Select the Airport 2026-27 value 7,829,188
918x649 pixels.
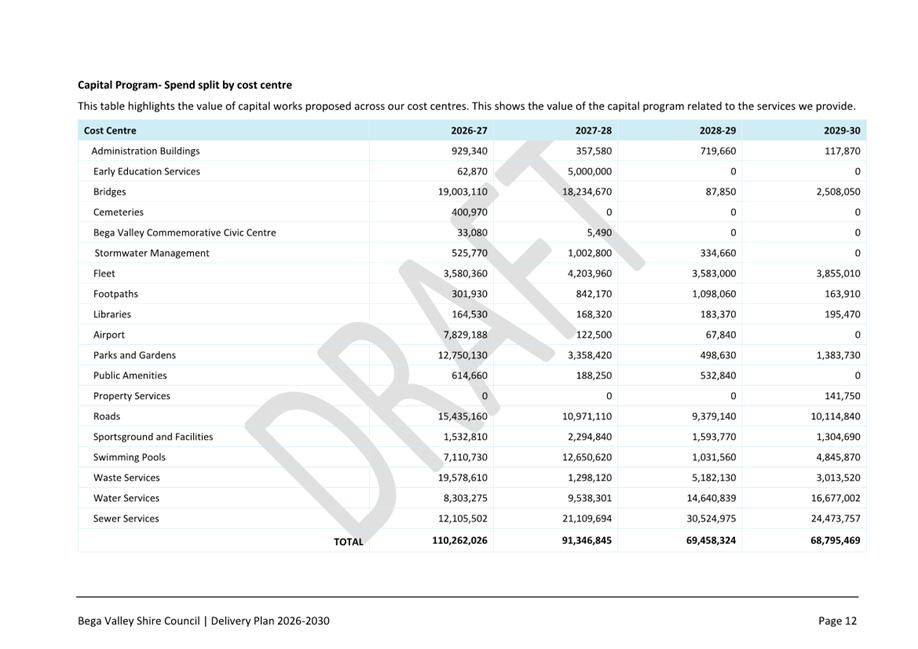coord(465,335)
